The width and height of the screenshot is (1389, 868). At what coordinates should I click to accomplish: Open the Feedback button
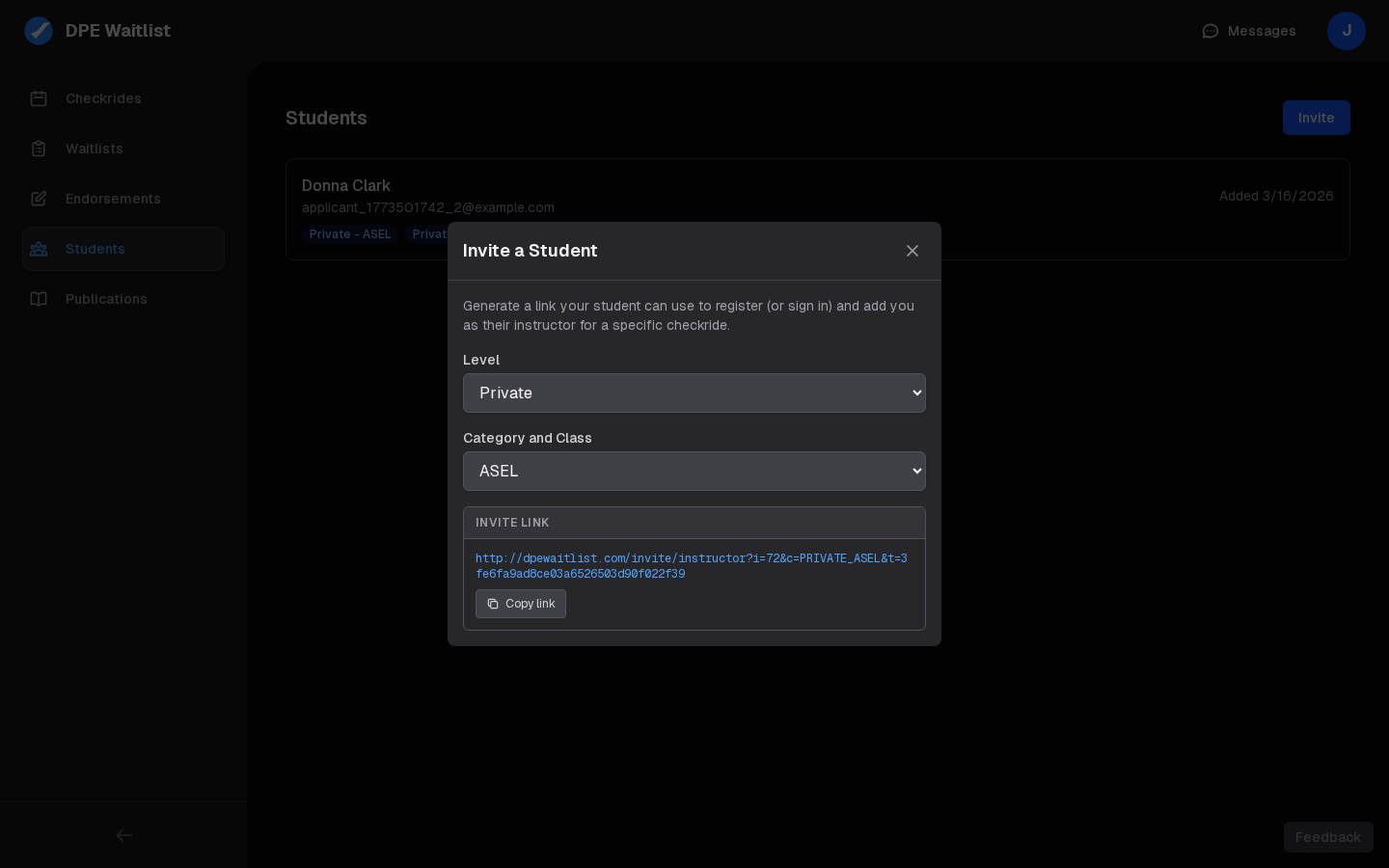(x=1328, y=837)
